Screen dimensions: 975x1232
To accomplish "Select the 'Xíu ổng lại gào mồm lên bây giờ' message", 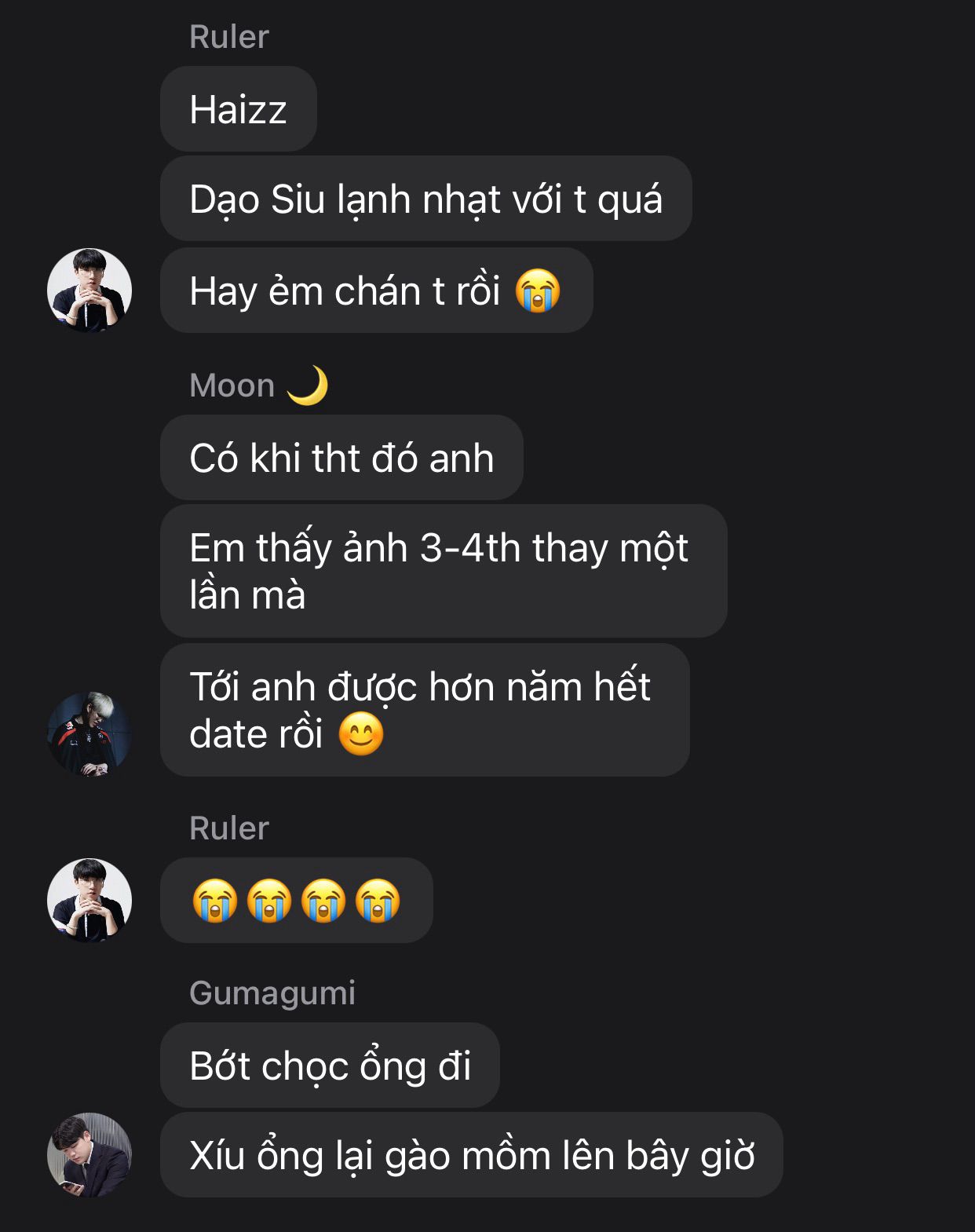I will point(472,1154).
